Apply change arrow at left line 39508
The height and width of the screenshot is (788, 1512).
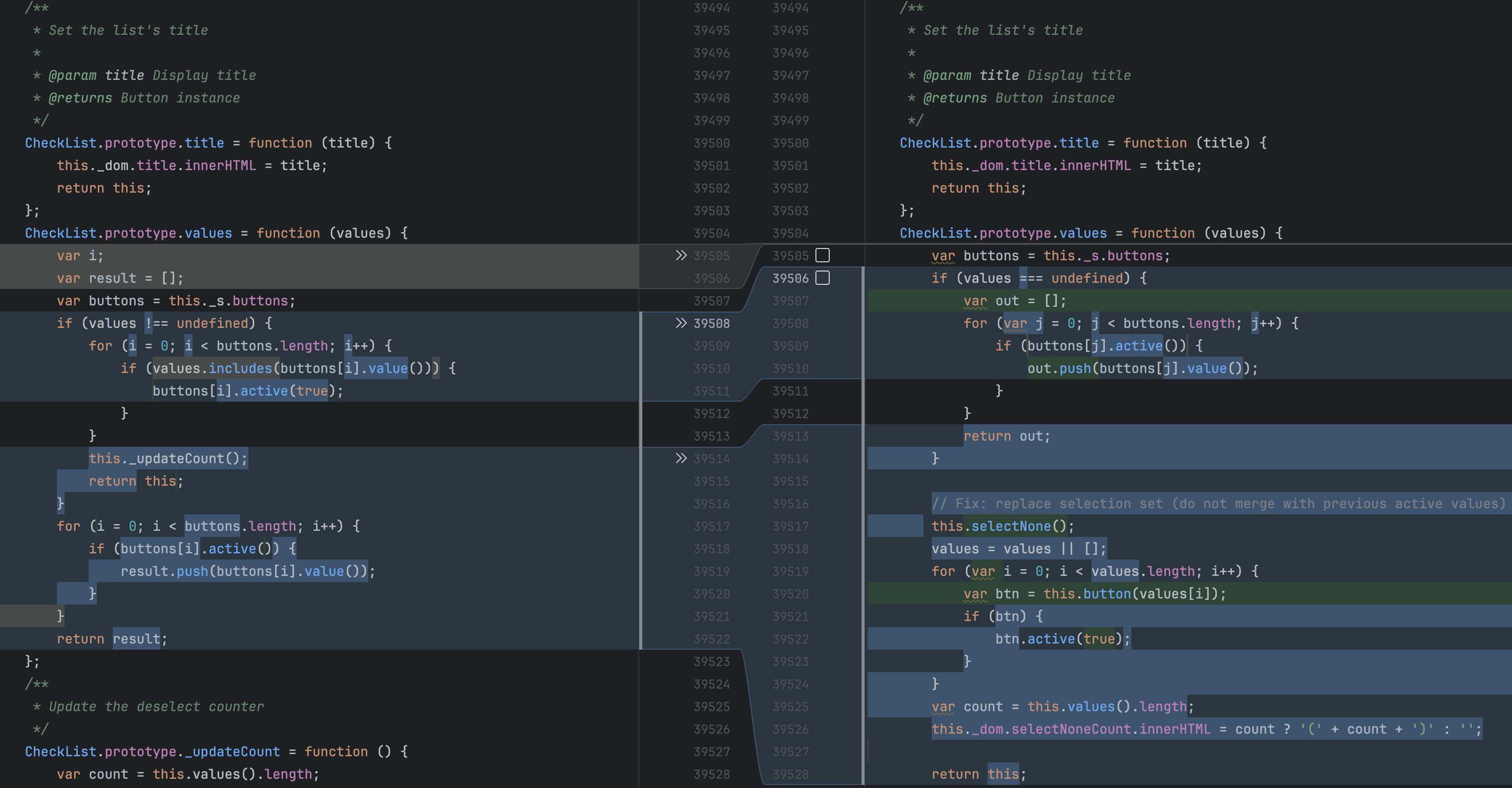[x=680, y=323]
